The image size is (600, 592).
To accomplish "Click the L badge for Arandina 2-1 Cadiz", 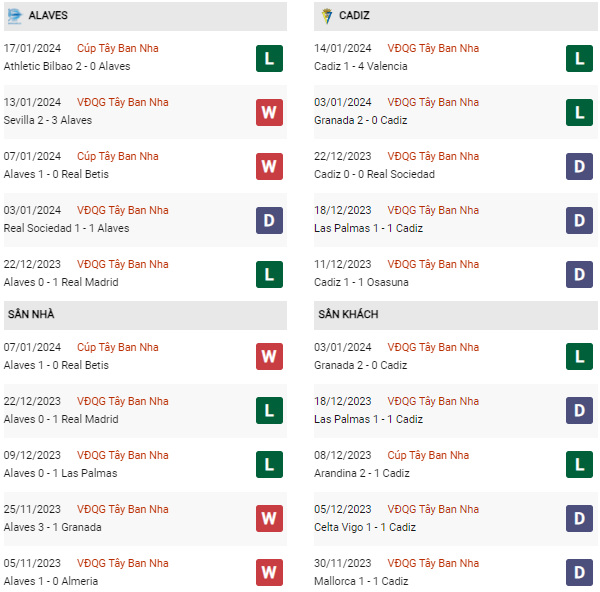I will [578, 465].
